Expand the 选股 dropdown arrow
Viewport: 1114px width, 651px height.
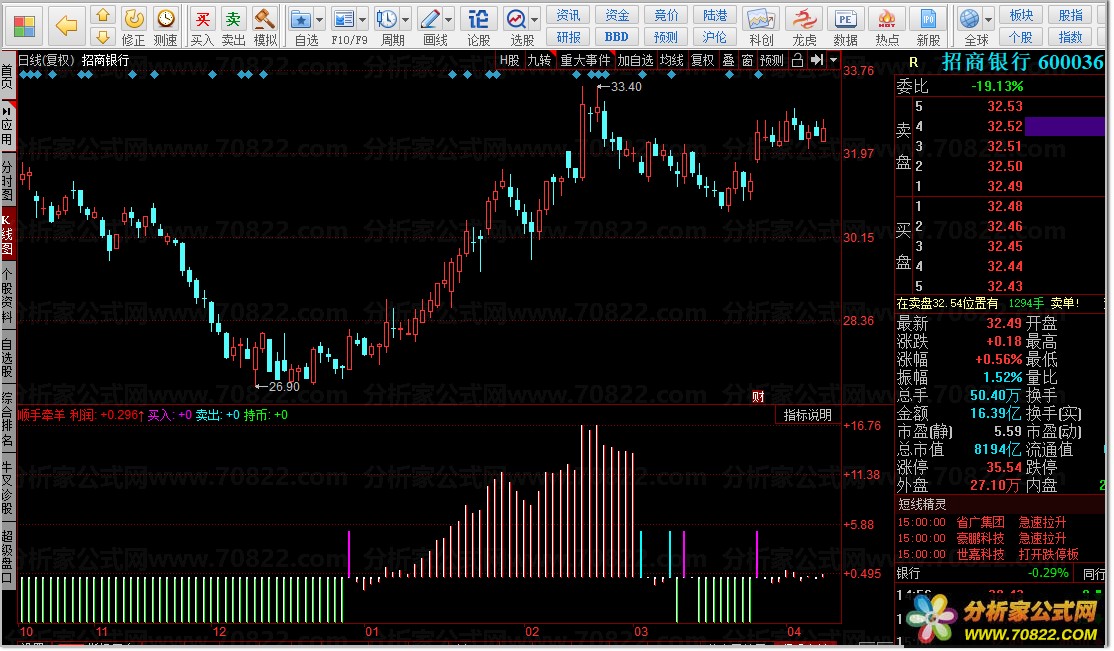[534, 20]
